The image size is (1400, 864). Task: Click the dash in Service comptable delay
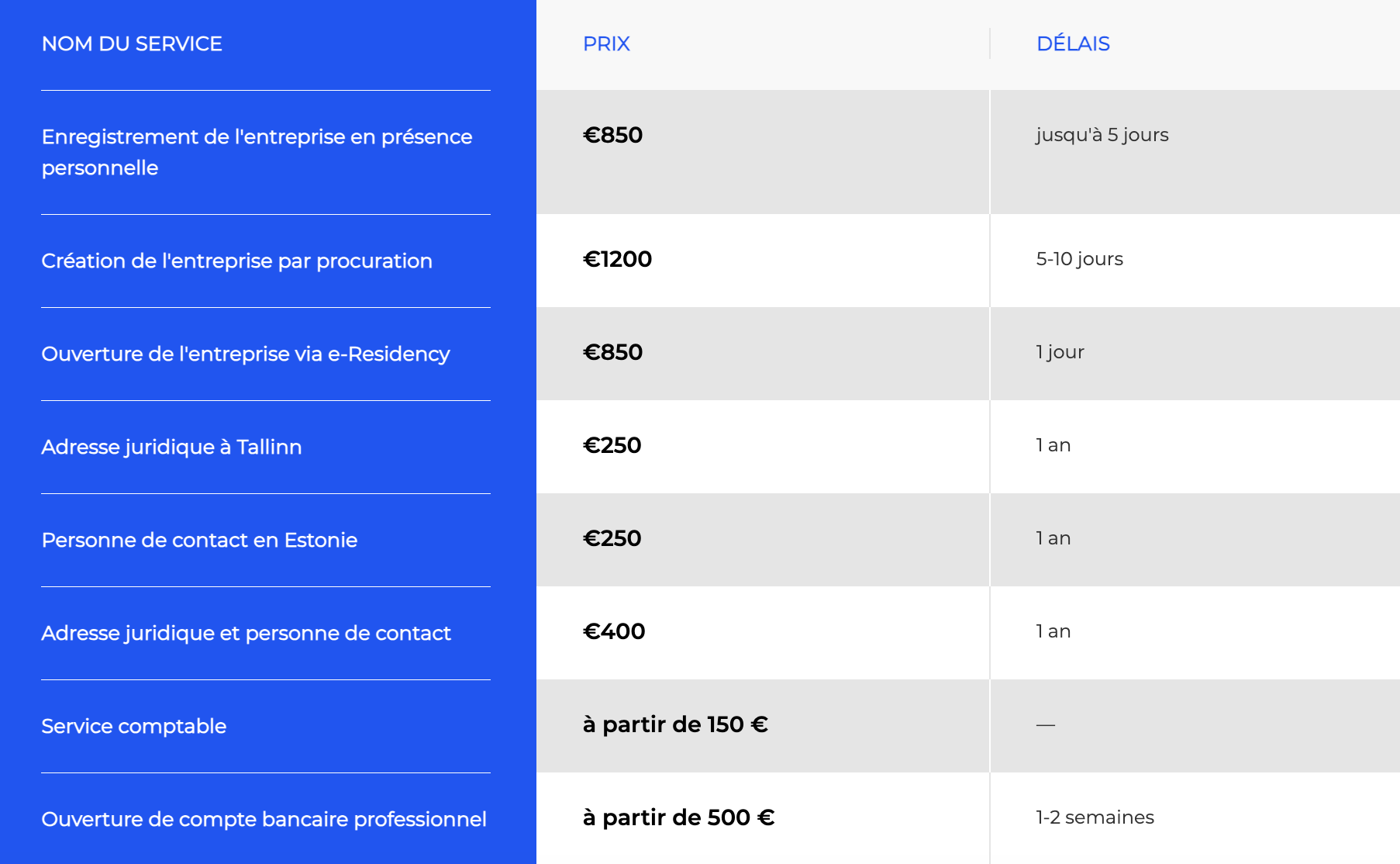pyautogui.click(x=1046, y=725)
